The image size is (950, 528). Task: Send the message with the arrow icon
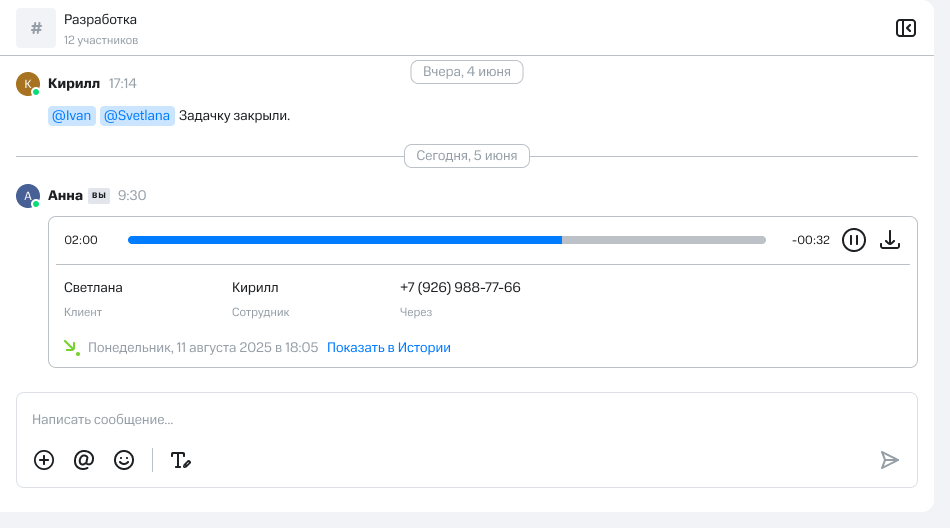[x=889, y=460]
